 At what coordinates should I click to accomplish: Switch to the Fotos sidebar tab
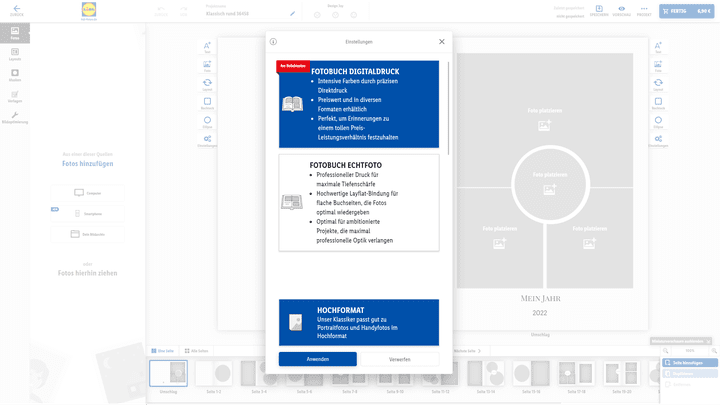tap(14, 33)
